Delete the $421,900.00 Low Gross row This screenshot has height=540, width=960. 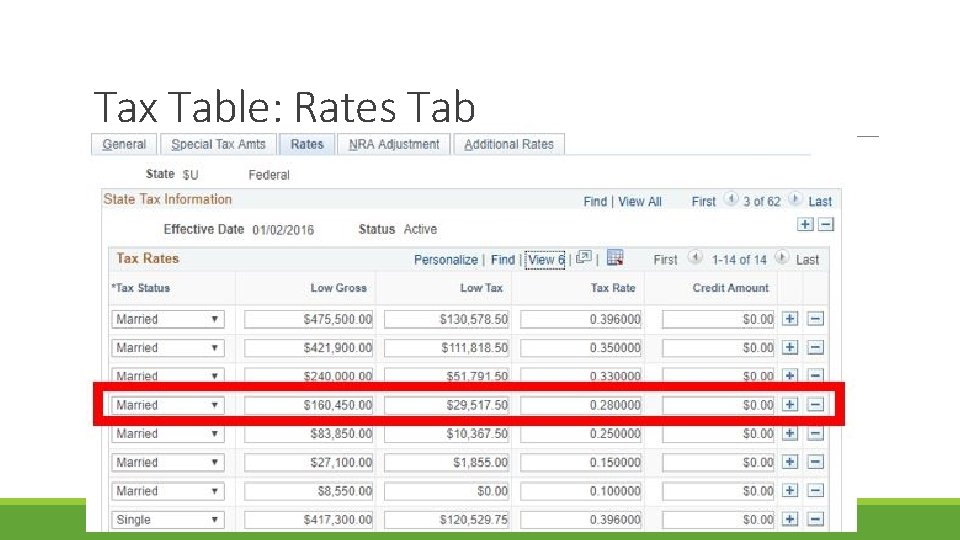pos(816,348)
